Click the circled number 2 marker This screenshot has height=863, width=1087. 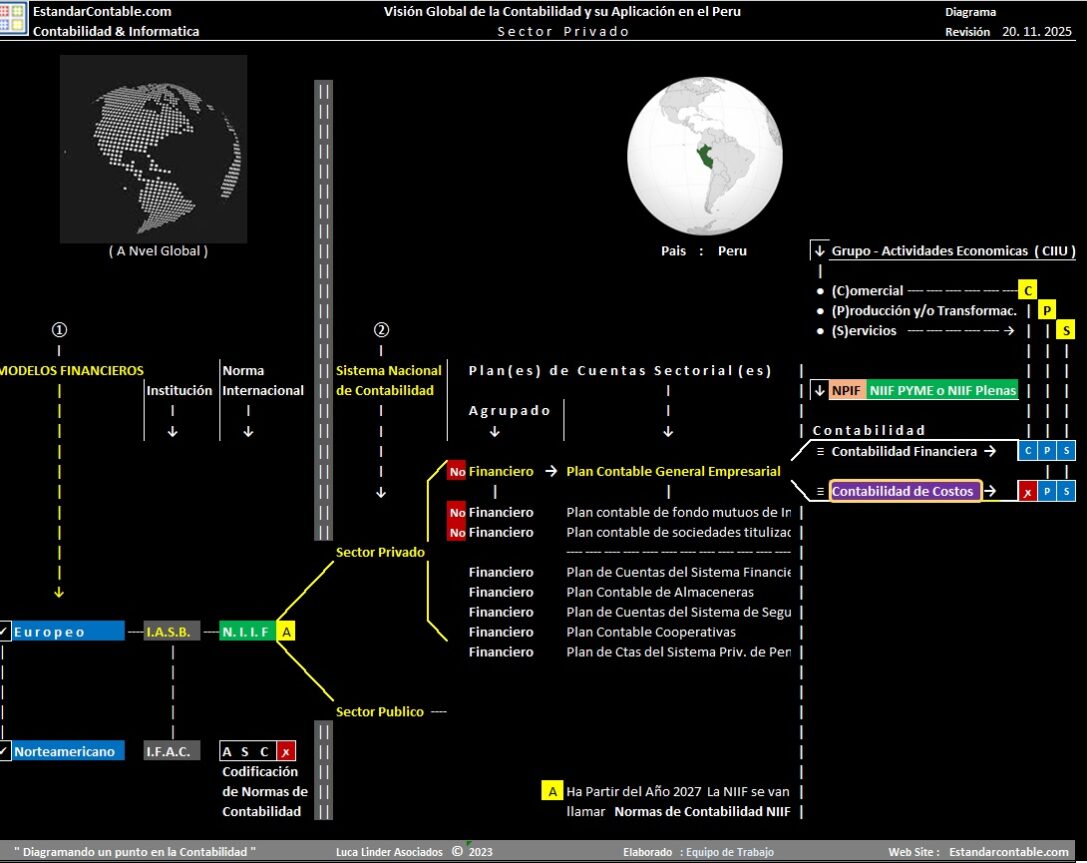click(381, 331)
